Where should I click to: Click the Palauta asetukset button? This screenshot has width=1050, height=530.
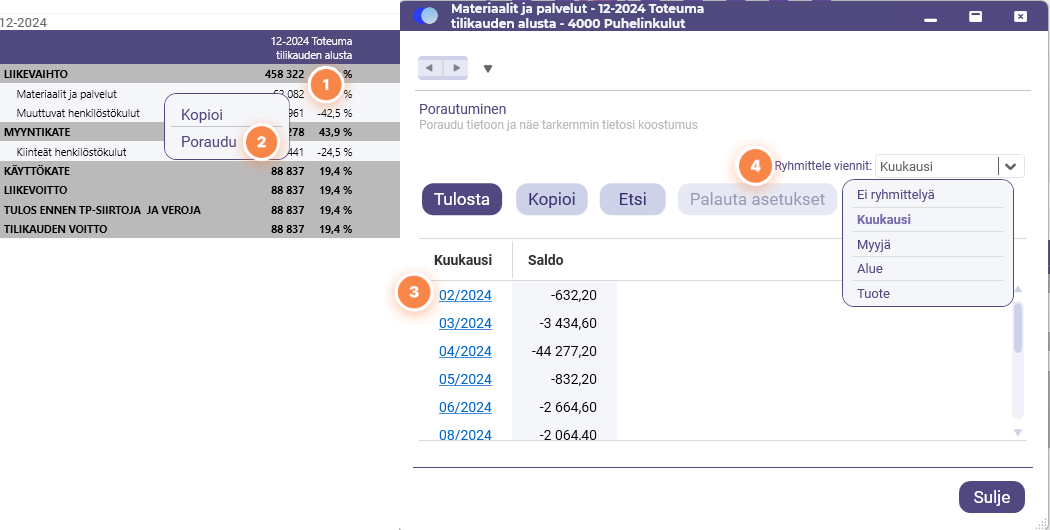(x=757, y=199)
